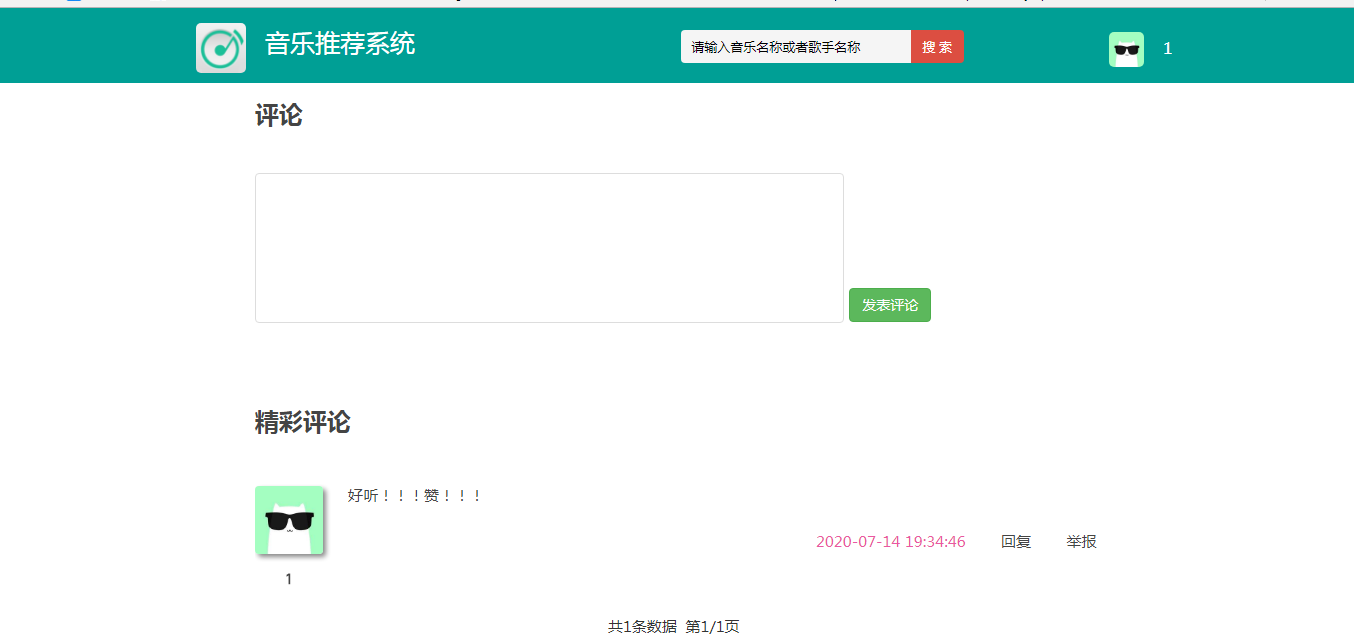Click the avatar of user 1 under the comment

[290, 520]
